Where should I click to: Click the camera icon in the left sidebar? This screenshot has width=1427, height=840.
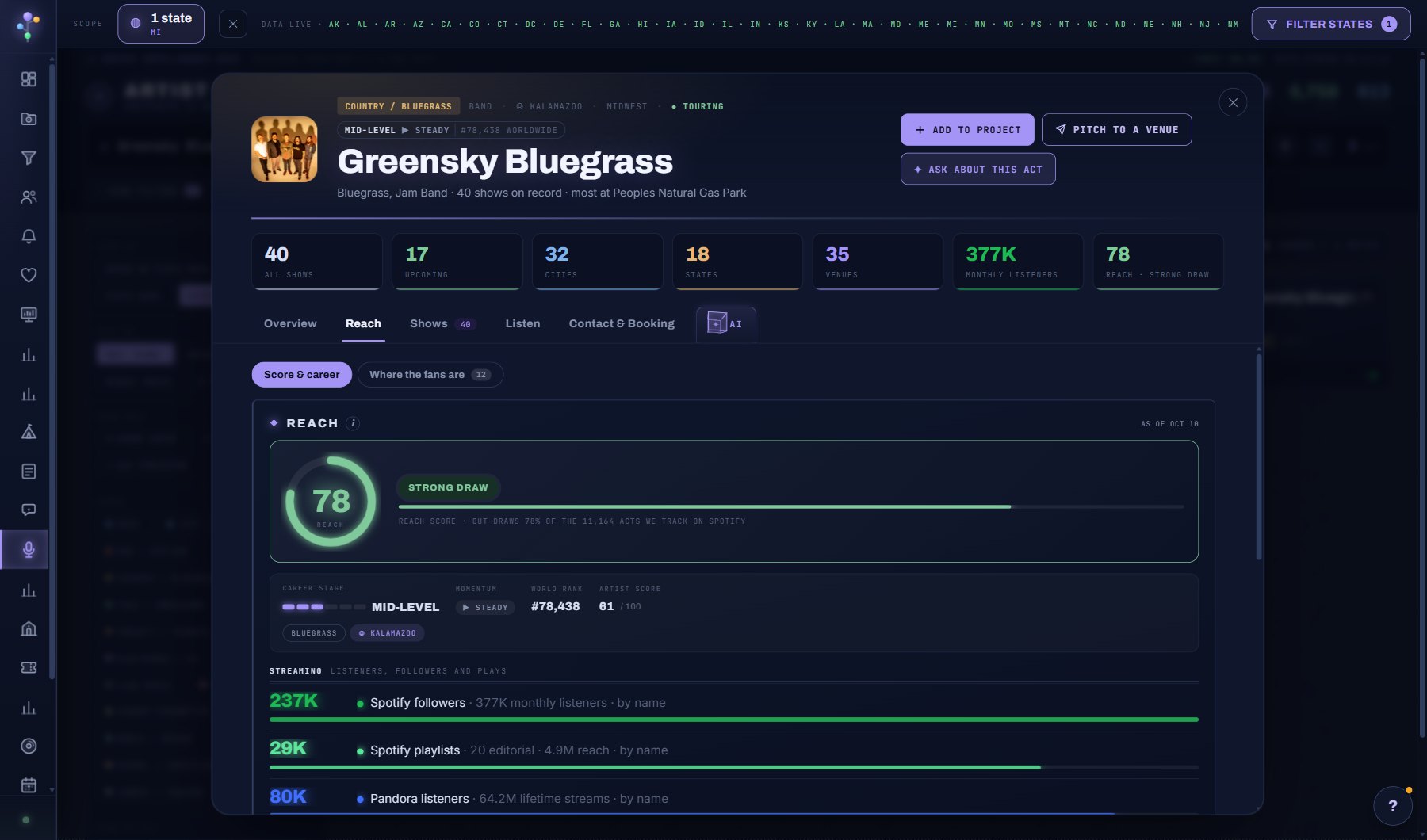[29, 119]
